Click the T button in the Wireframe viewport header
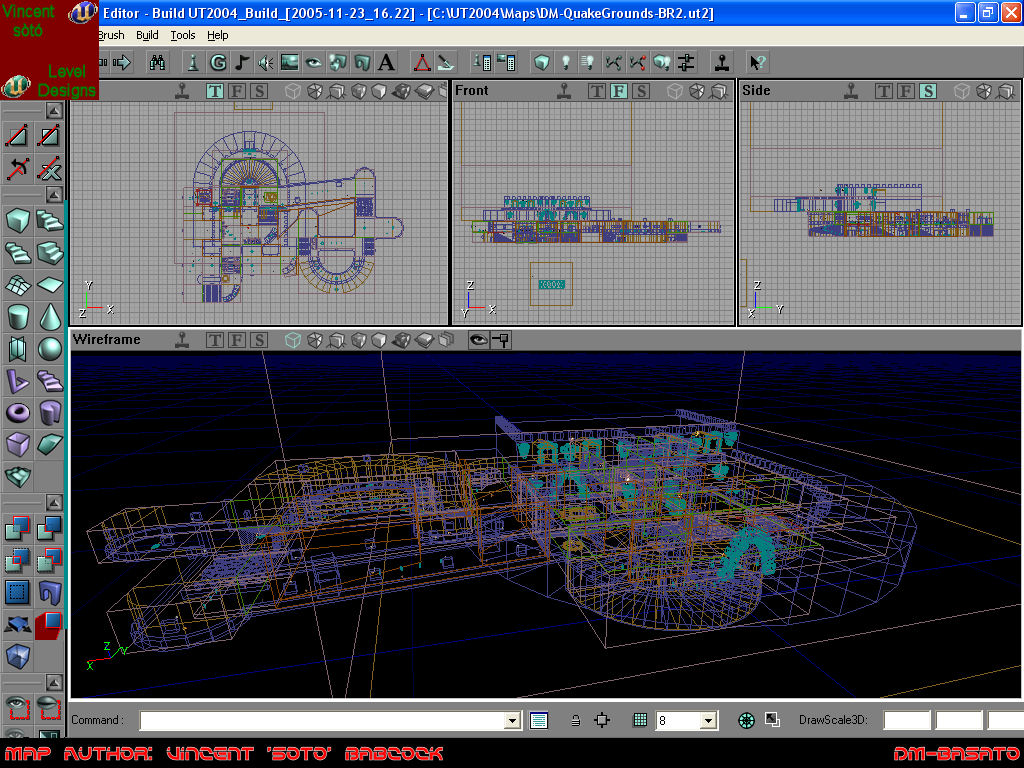The image size is (1024, 768). pyautogui.click(x=215, y=340)
